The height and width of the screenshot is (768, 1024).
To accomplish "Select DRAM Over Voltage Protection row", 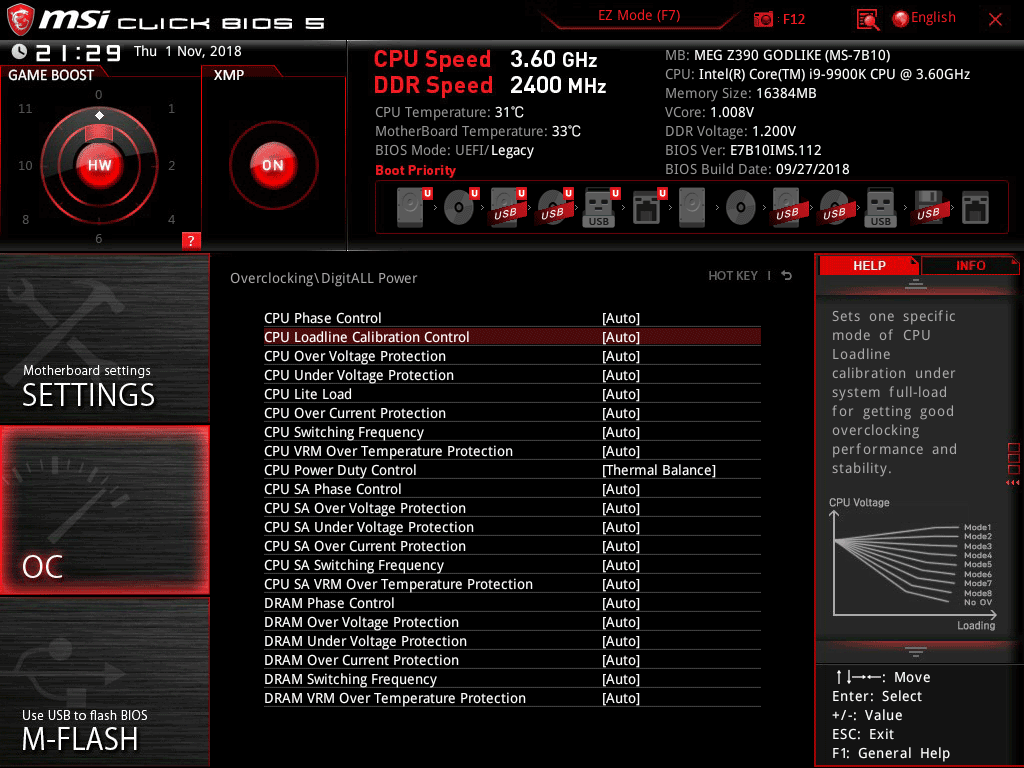I will 512,622.
